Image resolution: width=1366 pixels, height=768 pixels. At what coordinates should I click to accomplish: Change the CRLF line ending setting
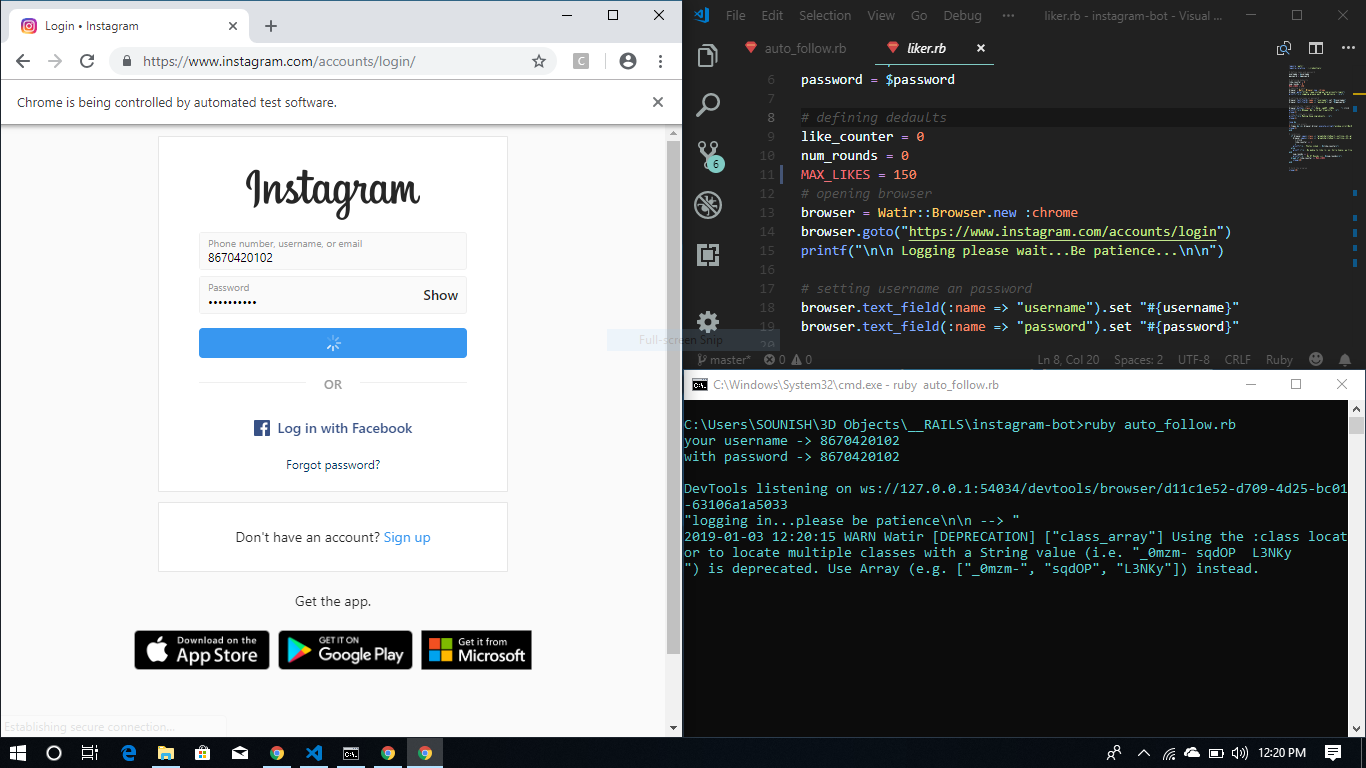point(1237,360)
